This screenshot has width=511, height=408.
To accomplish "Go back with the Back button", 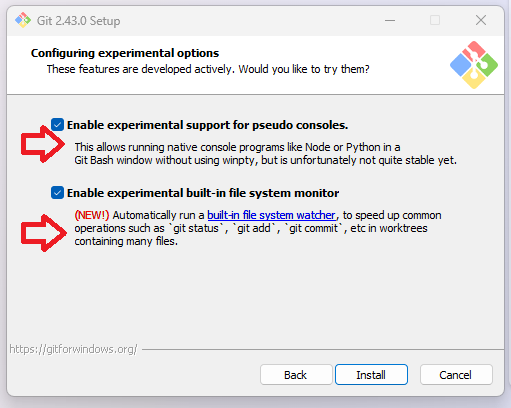I will [296, 375].
